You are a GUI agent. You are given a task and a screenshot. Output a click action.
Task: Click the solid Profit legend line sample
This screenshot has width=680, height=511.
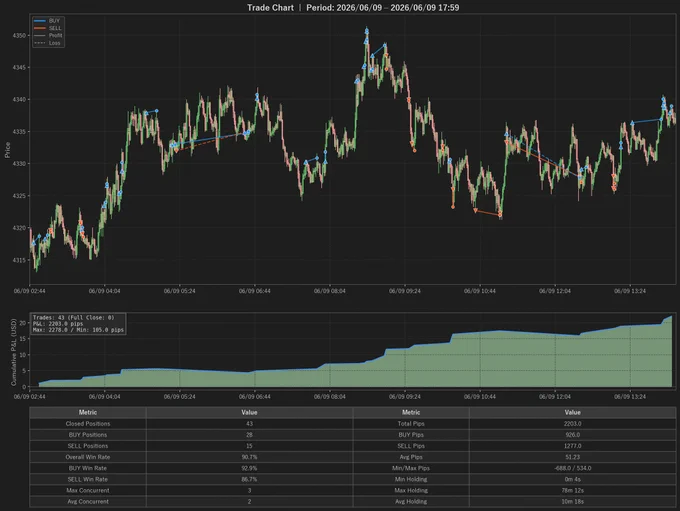(40, 36)
